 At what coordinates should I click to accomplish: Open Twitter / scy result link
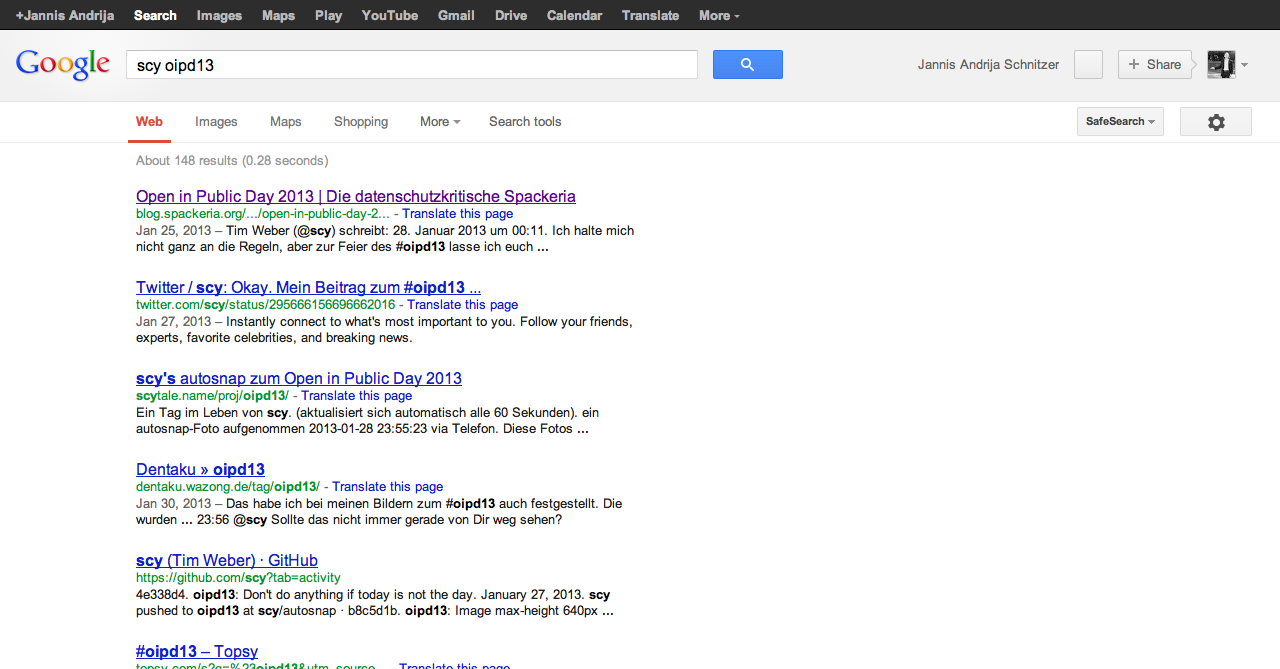pos(308,287)
